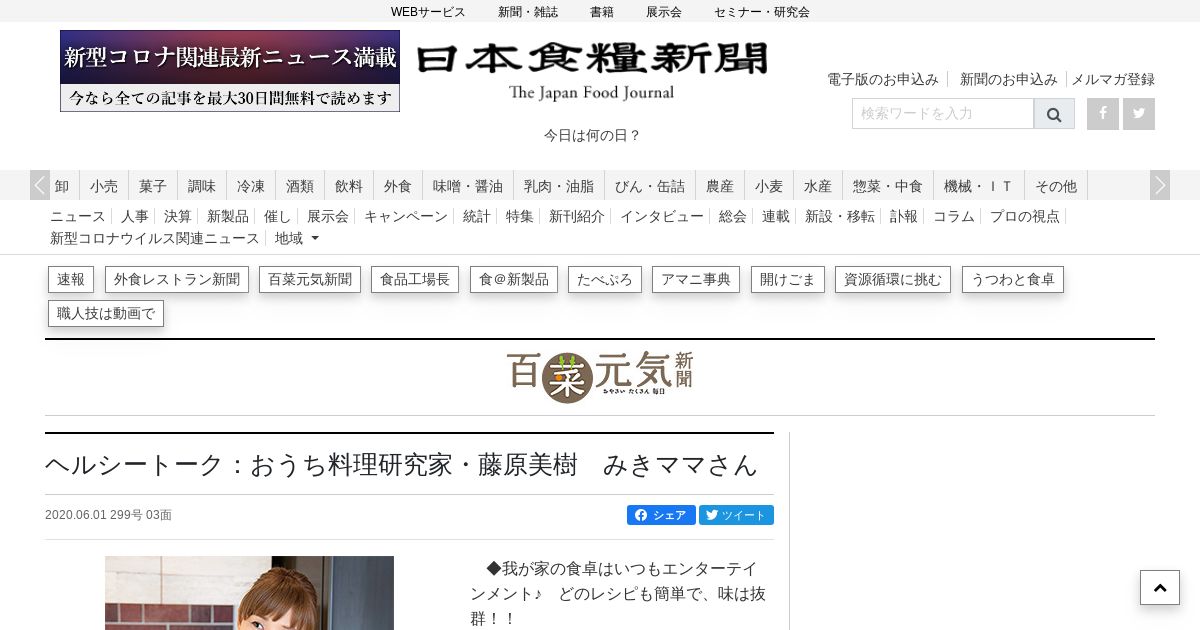Select the 惣菜・中食 category tab
The width and height of the screenshot is (1200, 630).
(x=888, y=186)
